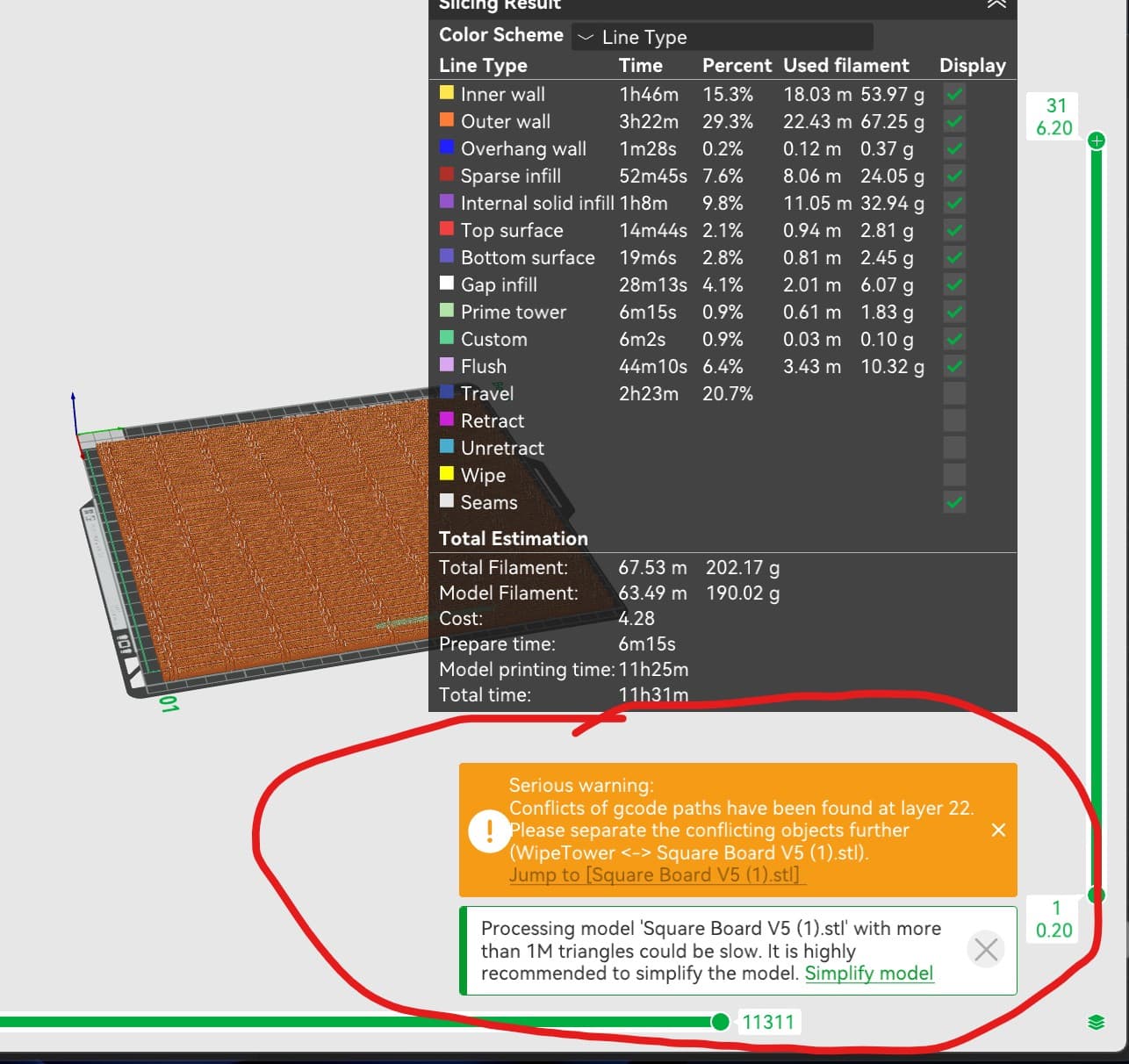Click the Line Type column header
This screenshot has height=1064, width=1129.
(483, 65)
